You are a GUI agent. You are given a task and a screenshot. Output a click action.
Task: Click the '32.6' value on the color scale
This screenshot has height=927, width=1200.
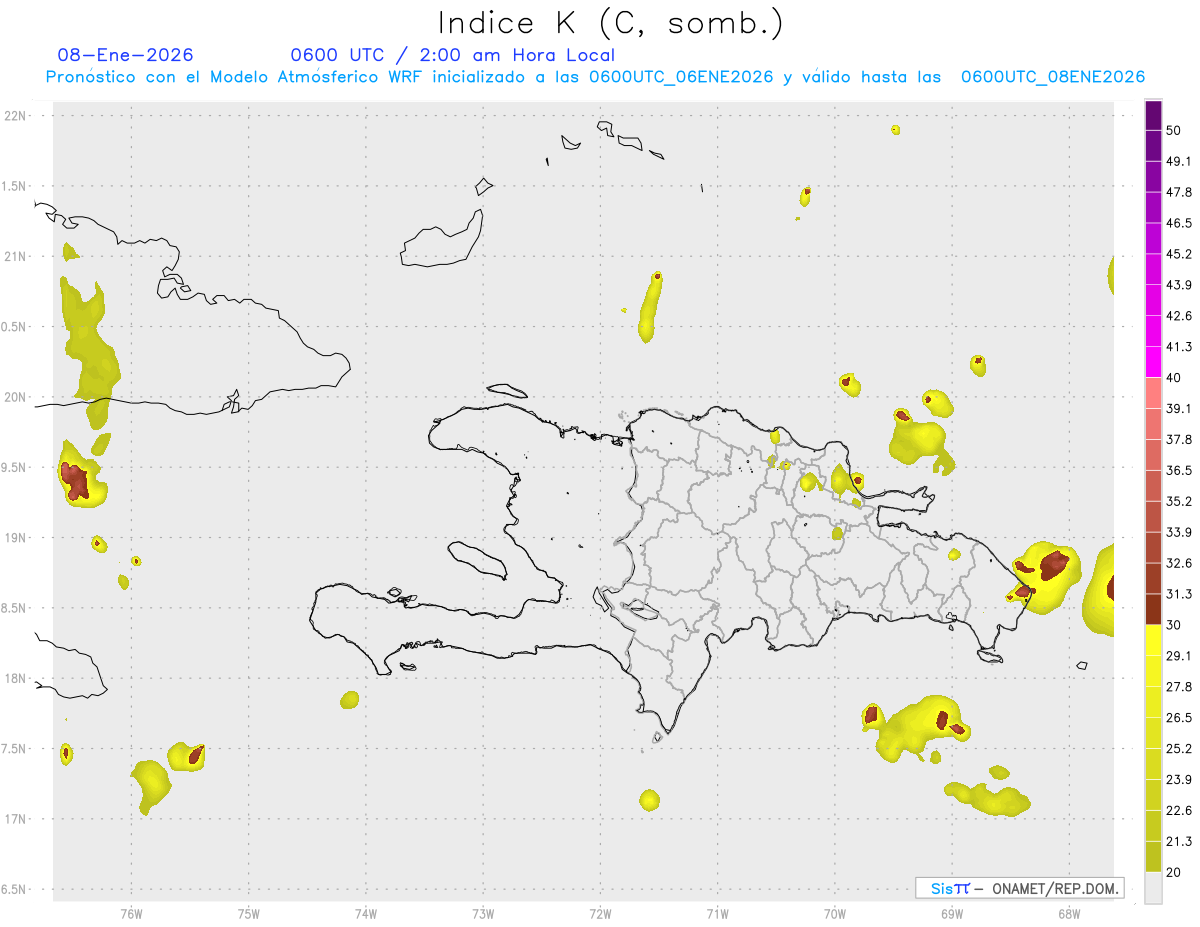pyautogui.click(x=1179, y=563)
